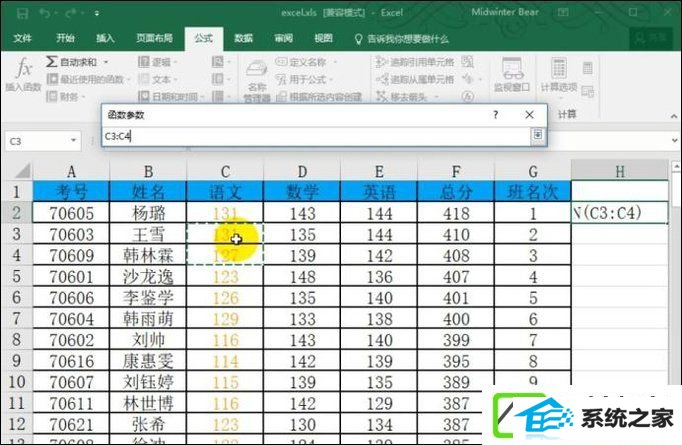
Task: Open the 监视窗口 watch window
Action: [x=512, y=75]
